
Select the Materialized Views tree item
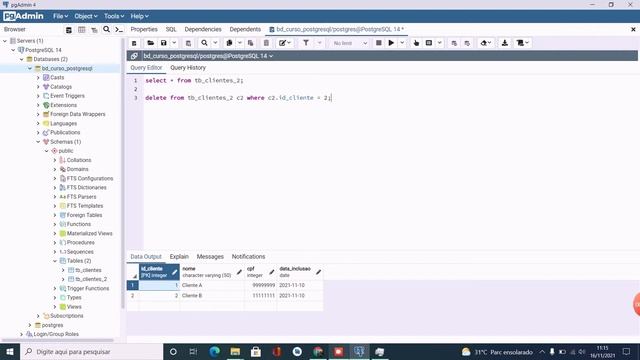(89, 233)
